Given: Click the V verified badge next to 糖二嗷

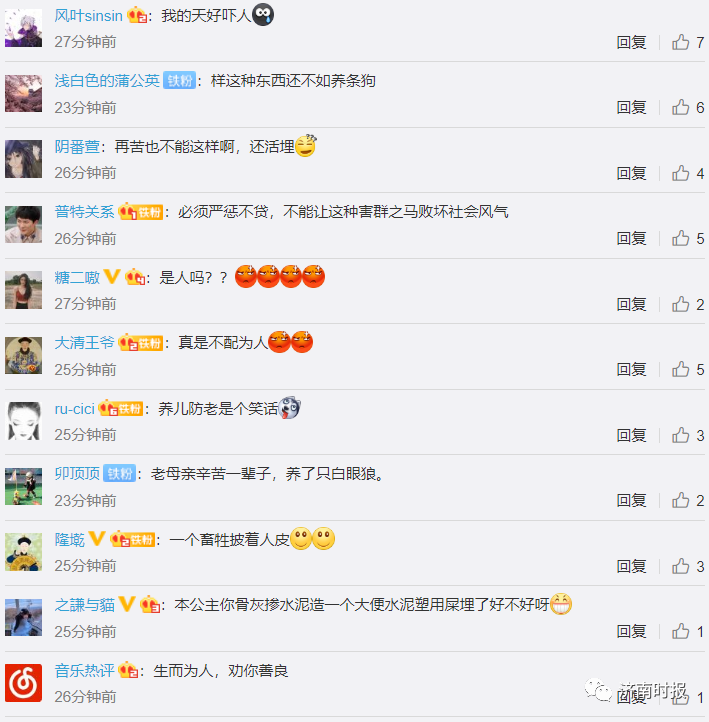Looking at the screenshot, I should [x=112, y=277].
